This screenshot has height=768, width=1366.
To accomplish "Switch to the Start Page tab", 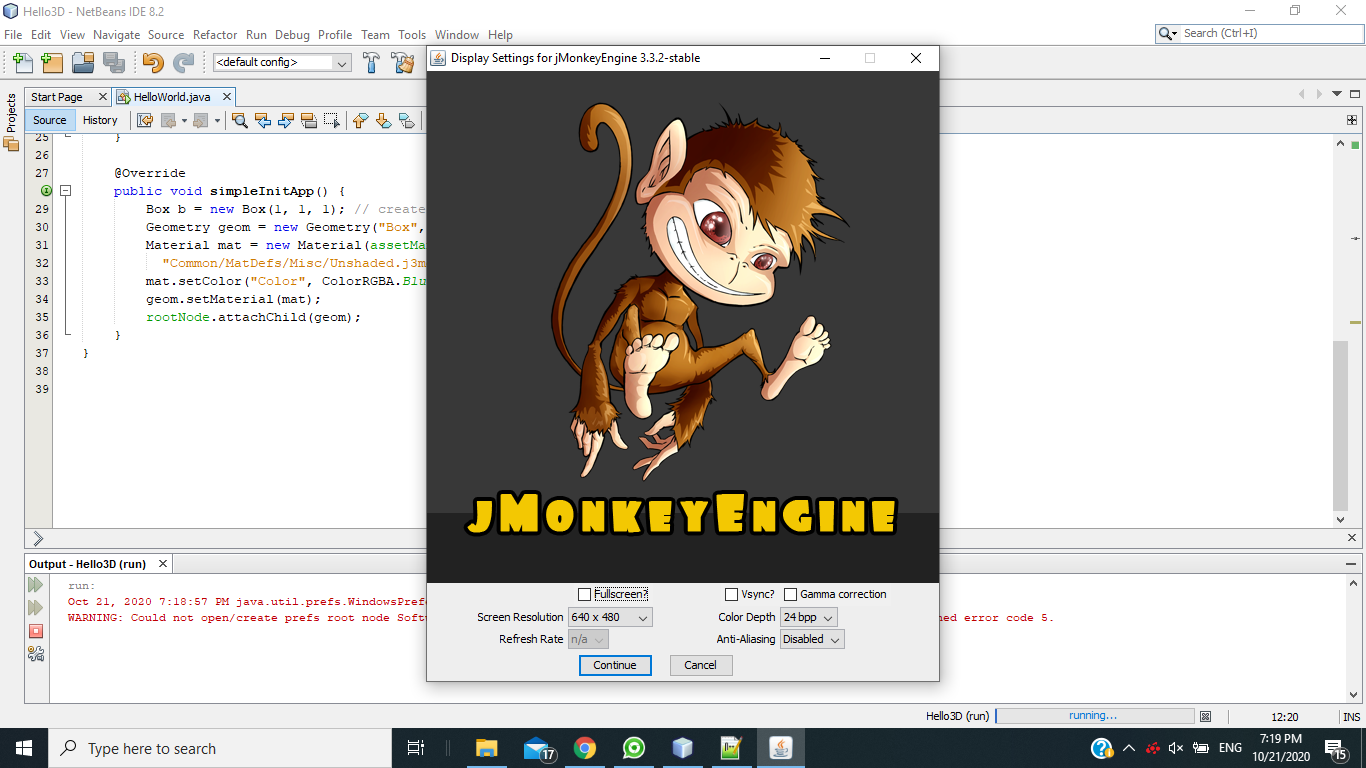I will tap(57, 97).
